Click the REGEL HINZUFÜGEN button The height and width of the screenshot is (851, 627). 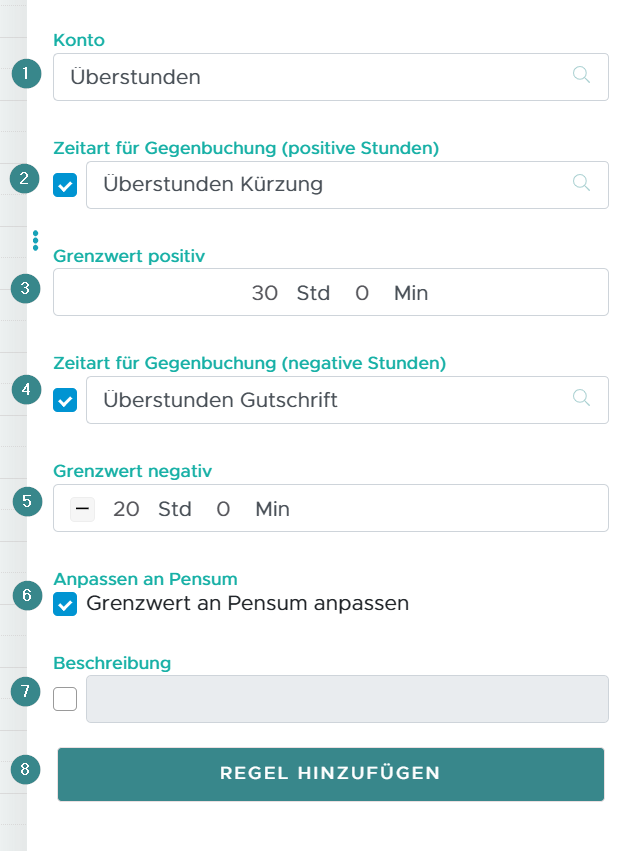[x=330, y=773]
